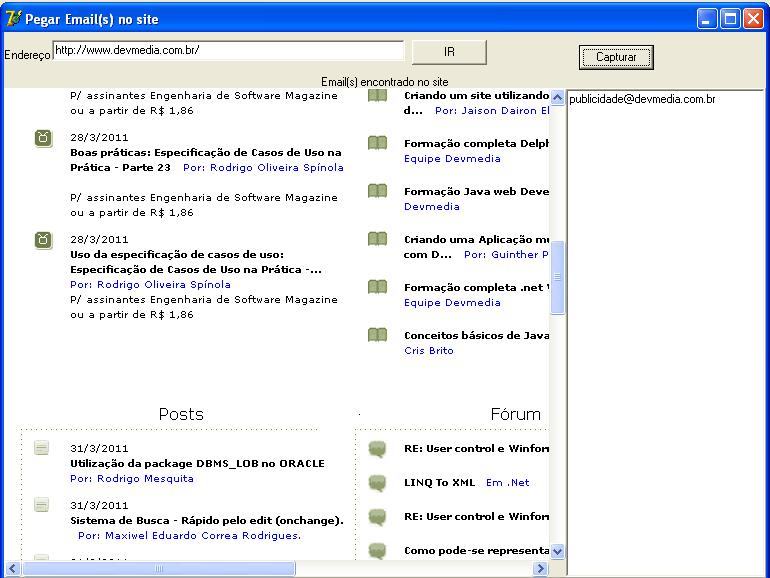Viewport: 770px width, 578px height.
Task: Click the vertical scrollbar down arrow
Action: coord(557,550)
